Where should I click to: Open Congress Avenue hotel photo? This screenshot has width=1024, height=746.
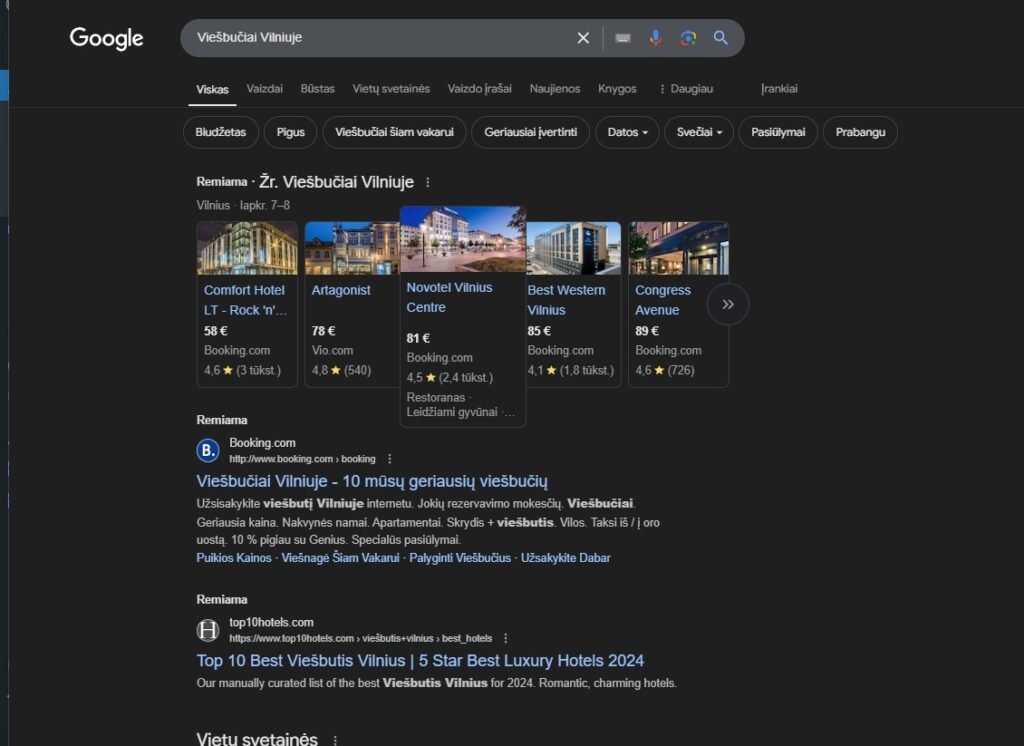coord(679,248)
